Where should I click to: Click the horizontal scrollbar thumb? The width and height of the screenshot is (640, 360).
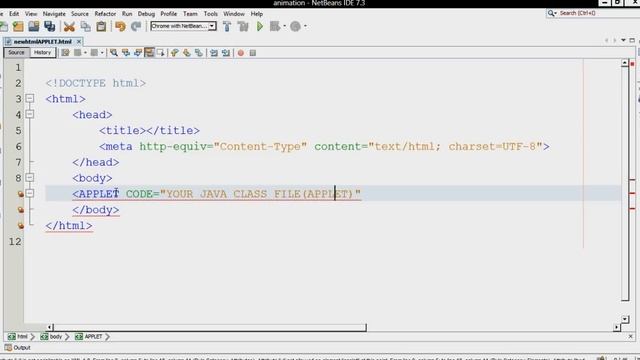click(209, 327)
